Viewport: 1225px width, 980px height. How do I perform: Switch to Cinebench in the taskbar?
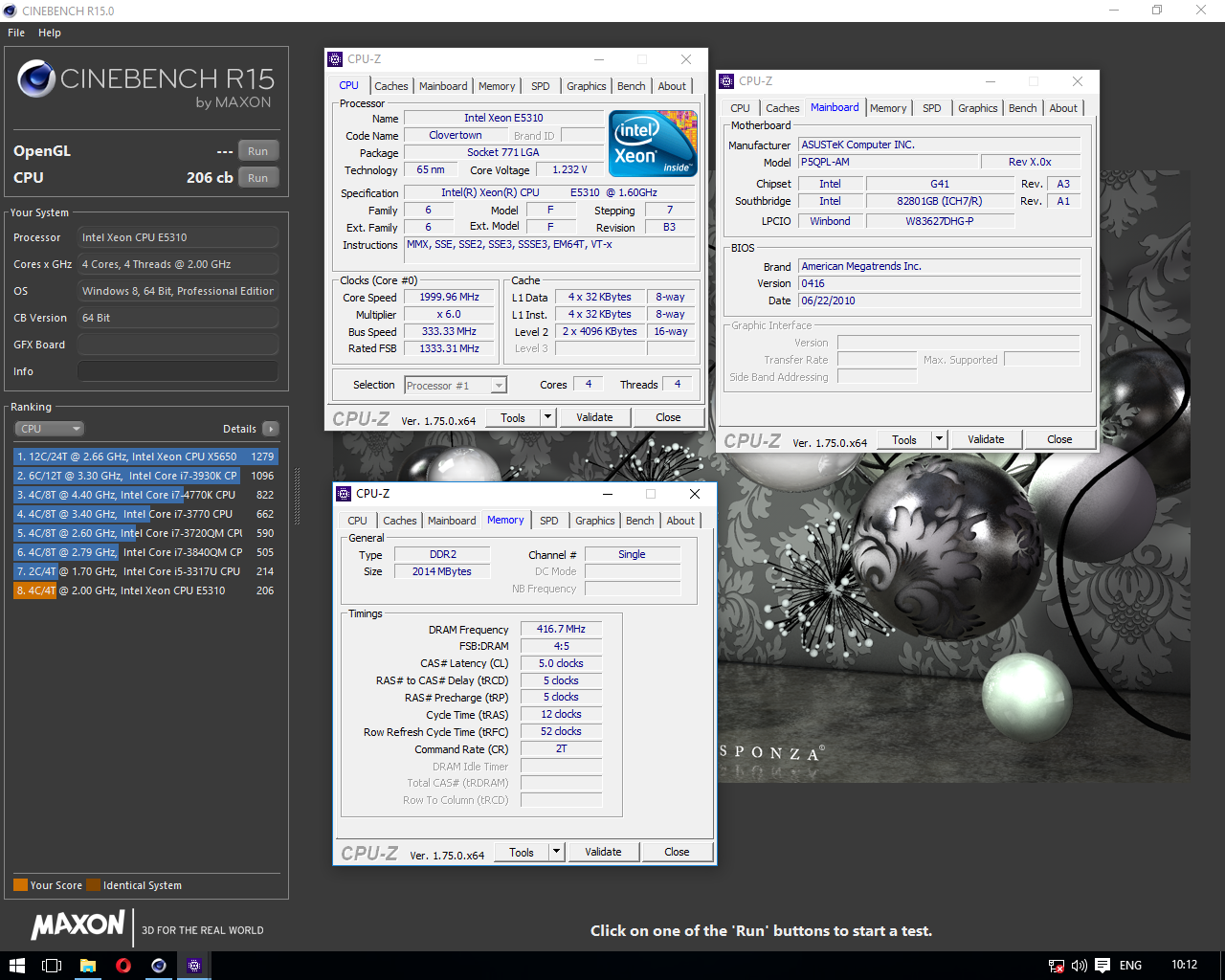(x=159, y=966)
